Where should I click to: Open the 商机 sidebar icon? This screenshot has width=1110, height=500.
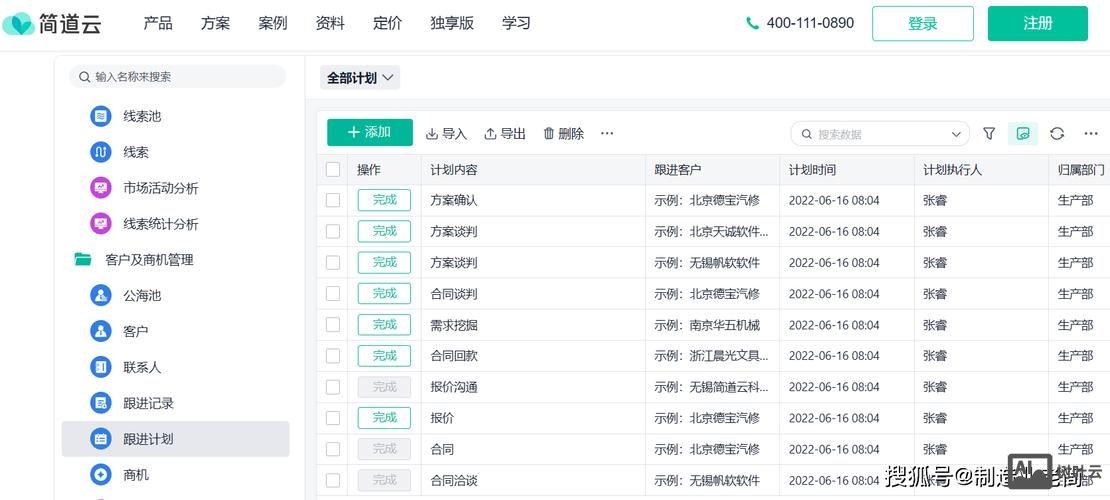tap(101, 475)
